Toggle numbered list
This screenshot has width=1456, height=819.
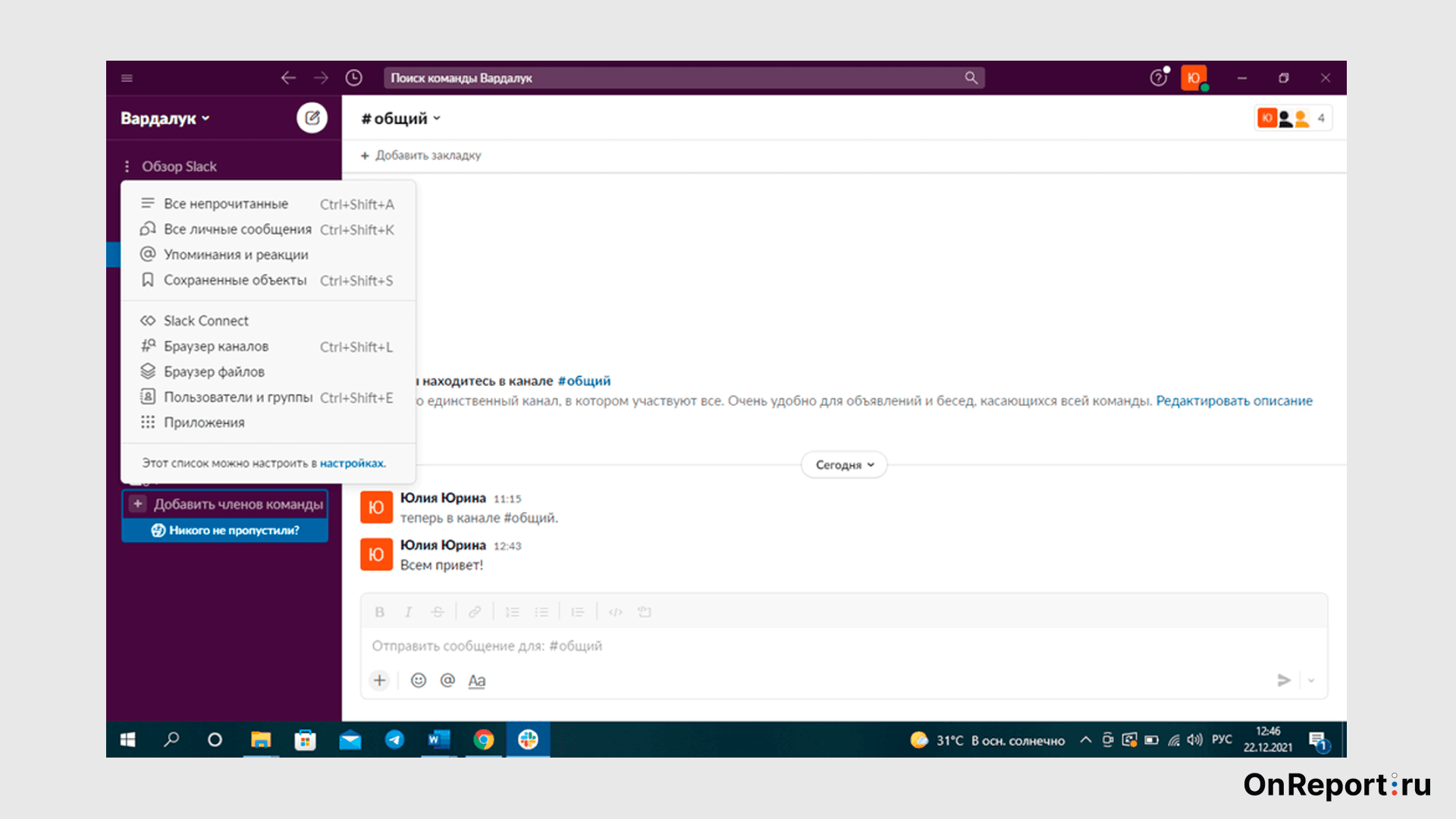click(513, 612)
